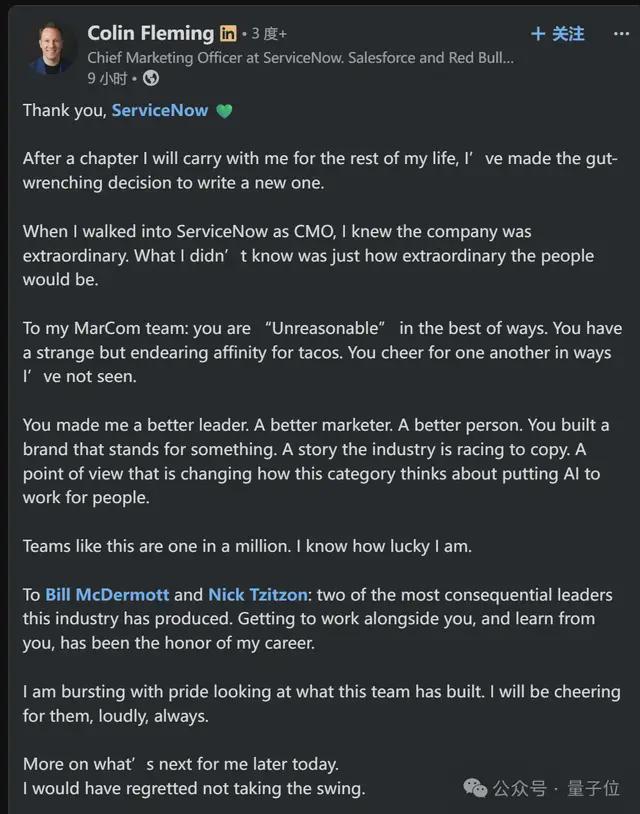Click the Colin Fleming name link

click(151, 33)
